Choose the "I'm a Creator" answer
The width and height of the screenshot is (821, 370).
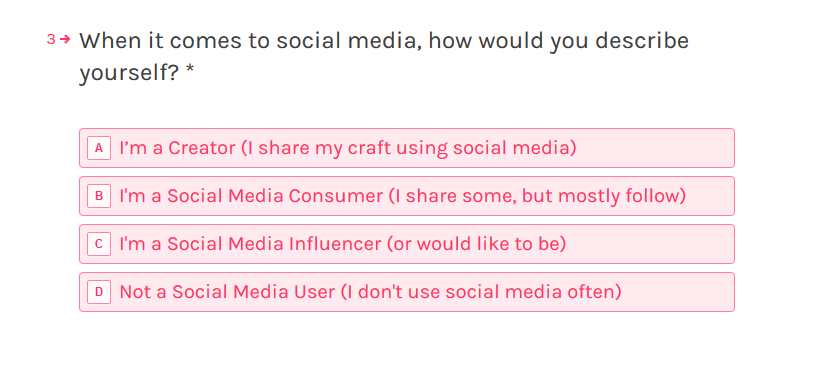click(x=407, y=148)
